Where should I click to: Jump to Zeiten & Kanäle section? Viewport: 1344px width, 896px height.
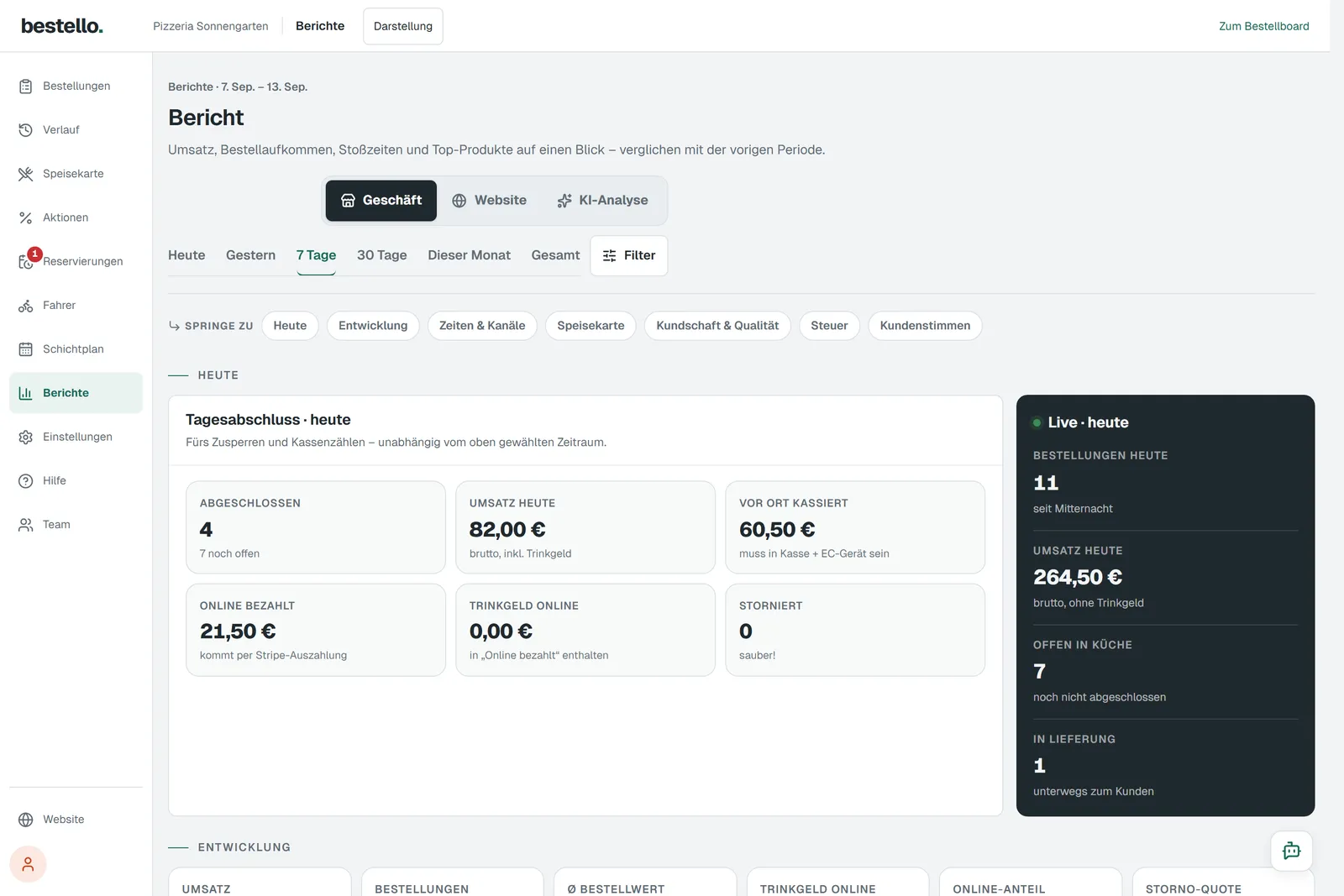[482, 326]
